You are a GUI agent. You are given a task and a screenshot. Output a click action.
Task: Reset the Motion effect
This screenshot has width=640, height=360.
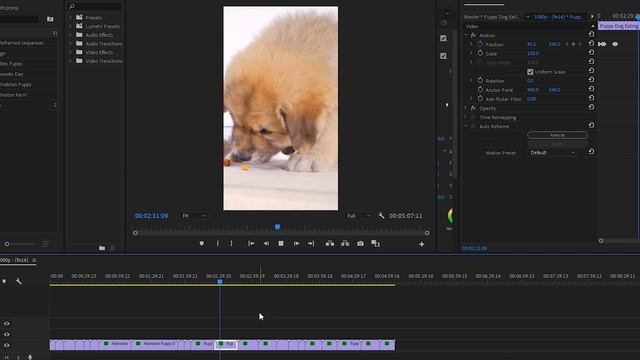click(591, 34)
